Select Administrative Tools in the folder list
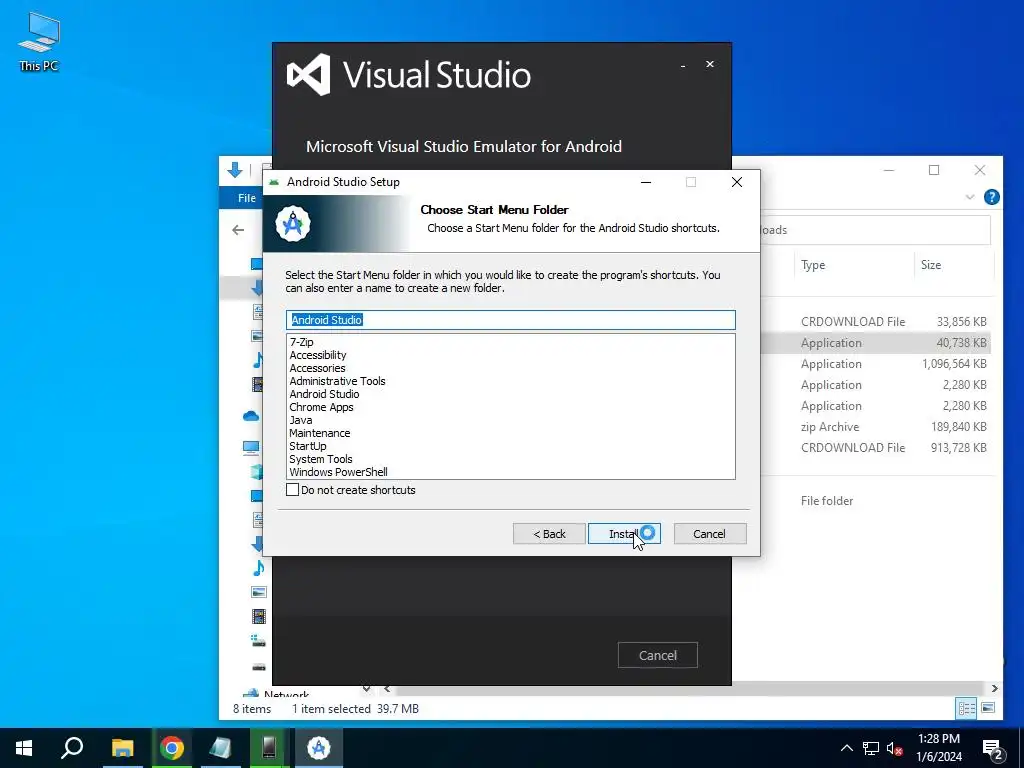This screenshot has width=1024, height=768. coord(338,381)
